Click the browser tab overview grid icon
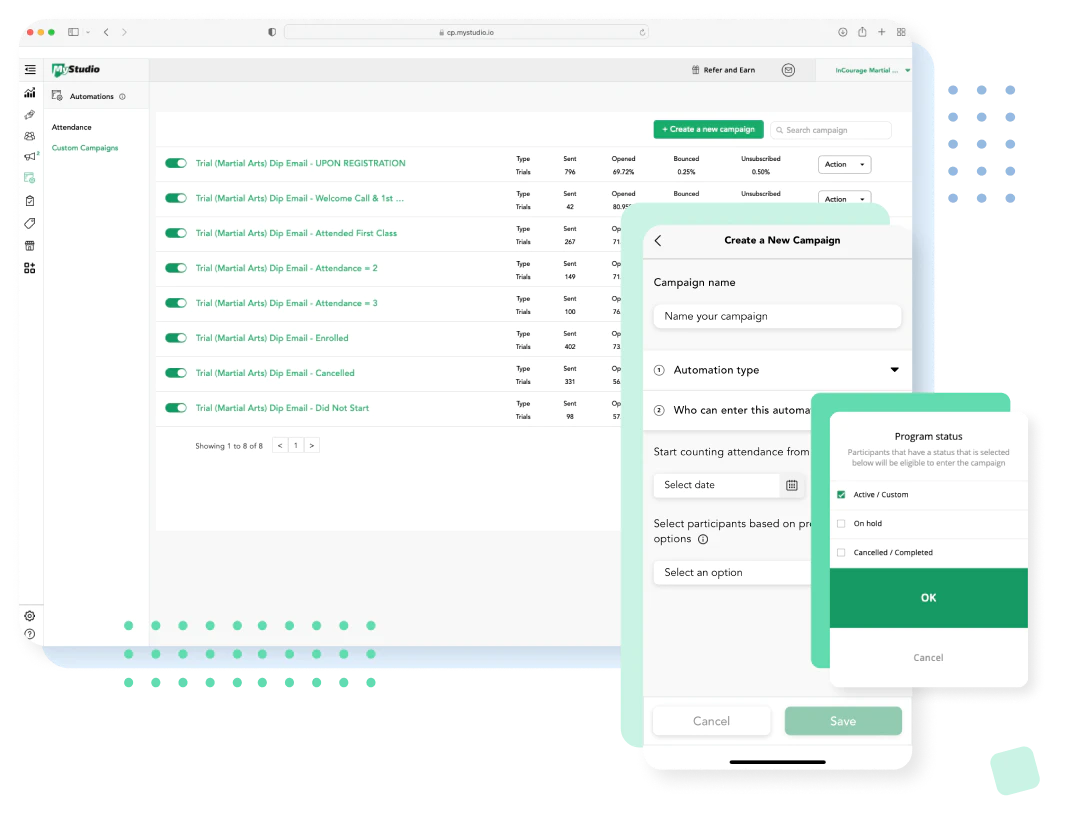This screenshot has width=1066, height=814. [901, 32]
